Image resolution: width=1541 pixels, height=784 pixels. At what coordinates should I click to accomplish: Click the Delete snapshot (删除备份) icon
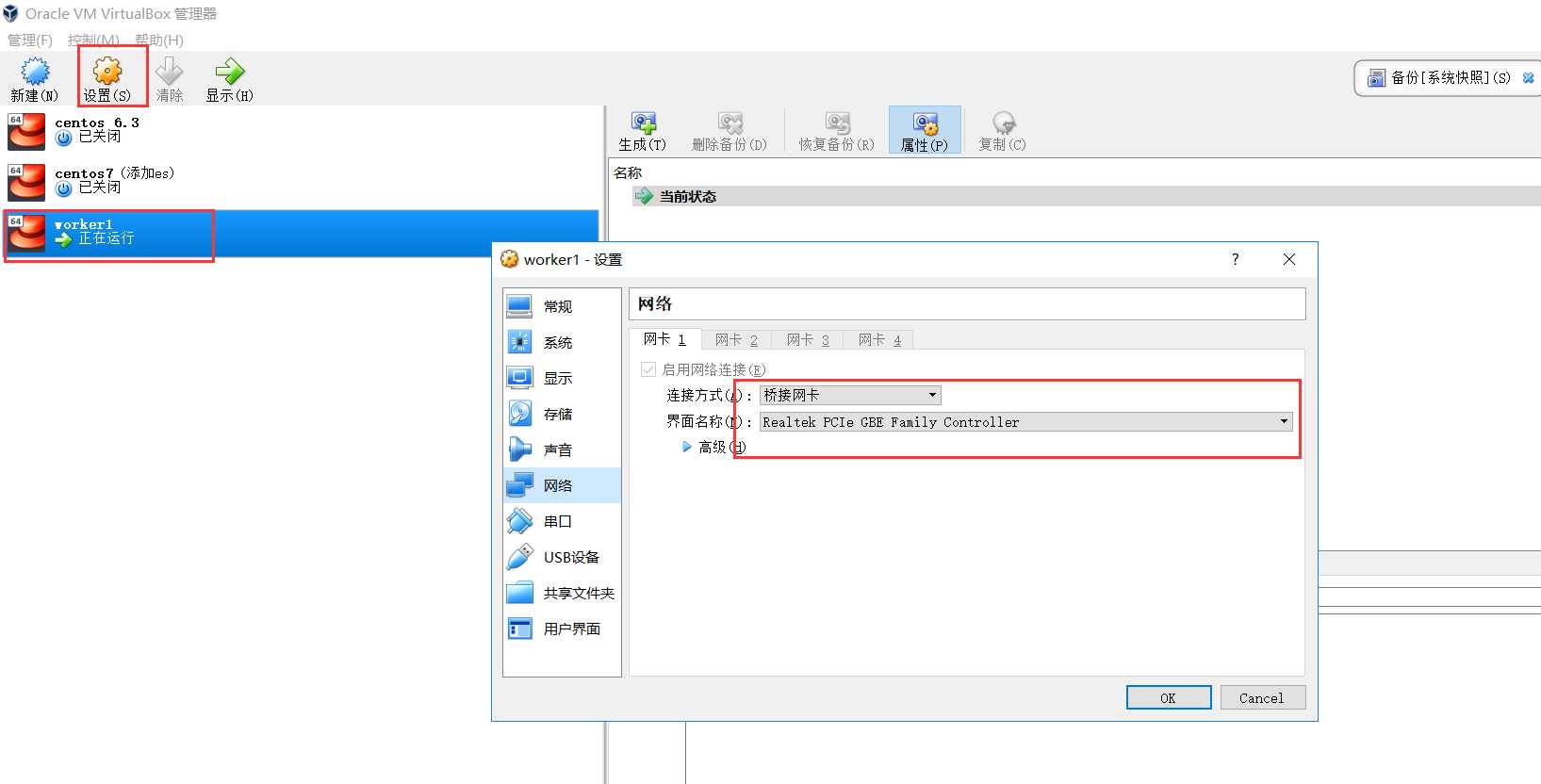(730, 123)
